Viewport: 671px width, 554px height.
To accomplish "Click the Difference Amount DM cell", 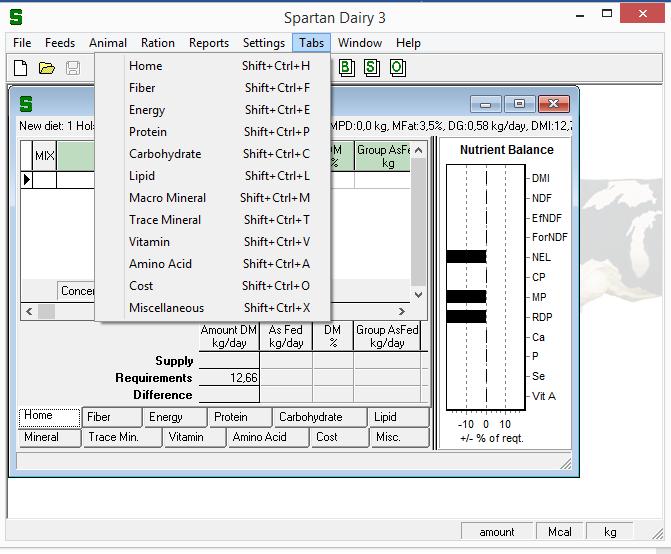I will tap(229, 394).
